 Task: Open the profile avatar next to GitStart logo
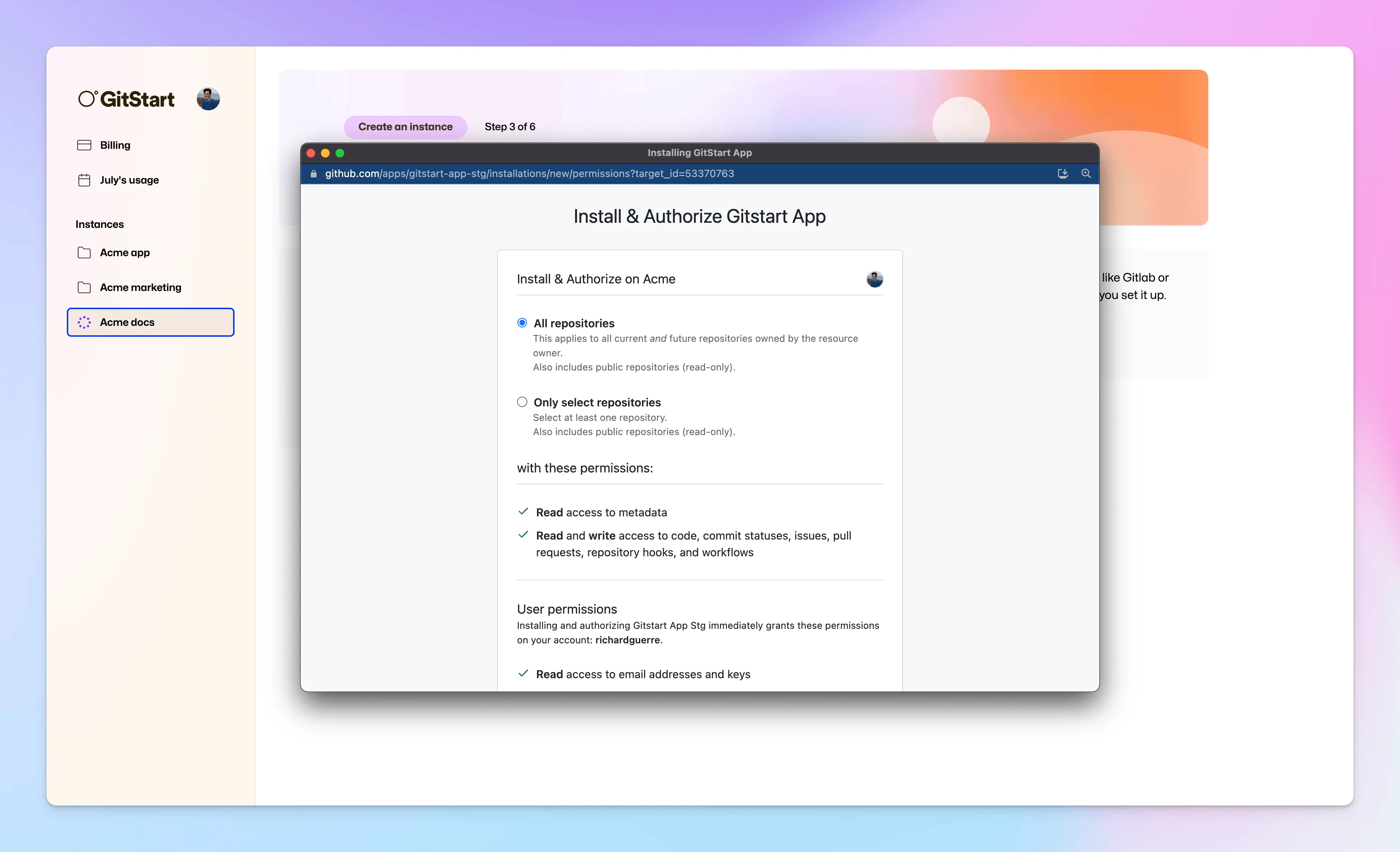pyautogui.click(x=208, y=98)
